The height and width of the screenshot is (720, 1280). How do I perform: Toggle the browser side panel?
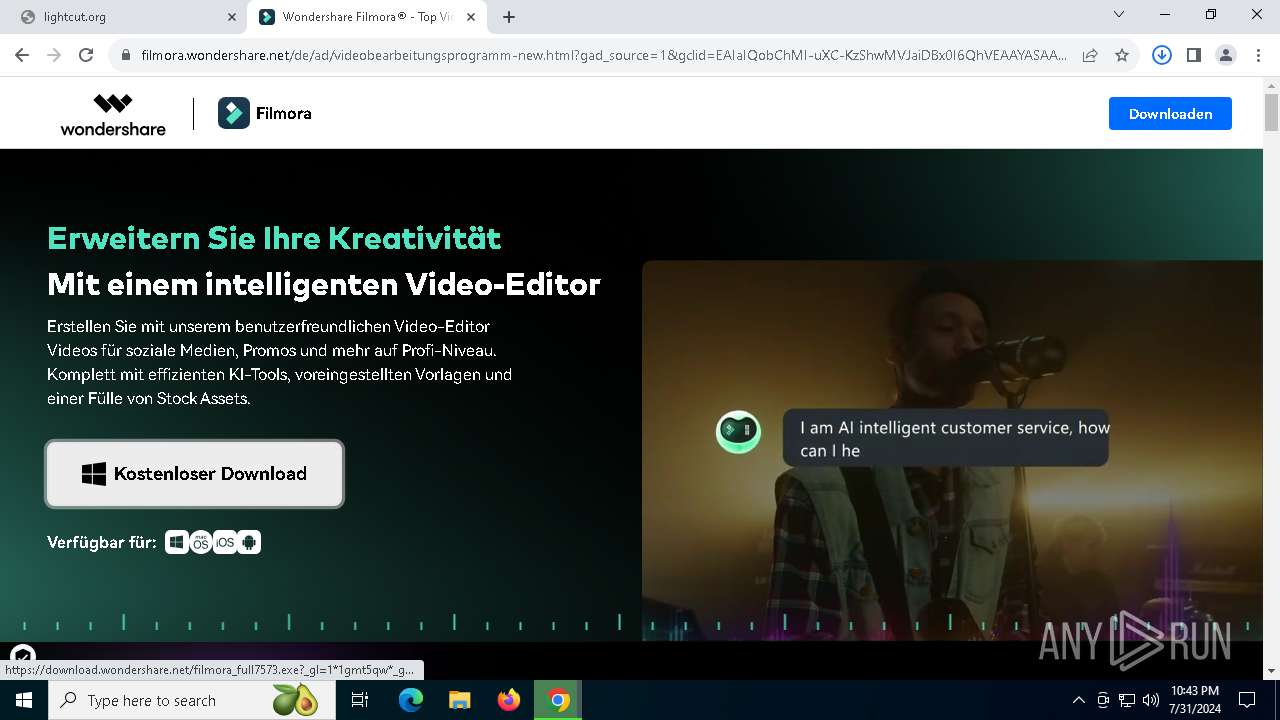tap(1194, 55)
